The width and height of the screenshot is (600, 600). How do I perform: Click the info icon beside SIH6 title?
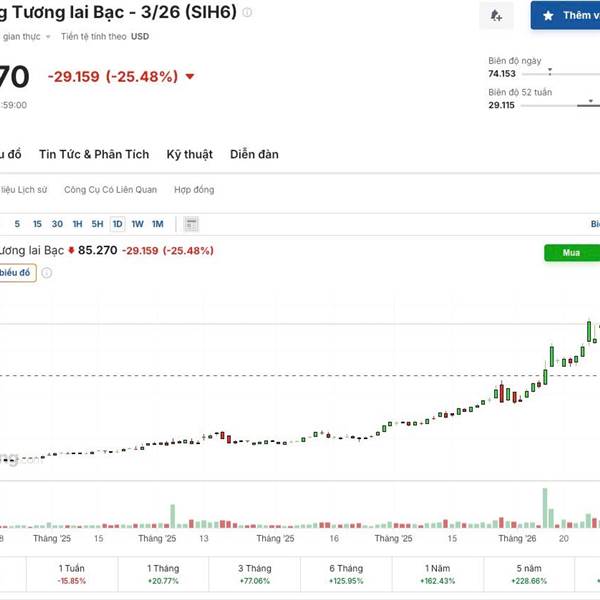click(x=247, y=12)
